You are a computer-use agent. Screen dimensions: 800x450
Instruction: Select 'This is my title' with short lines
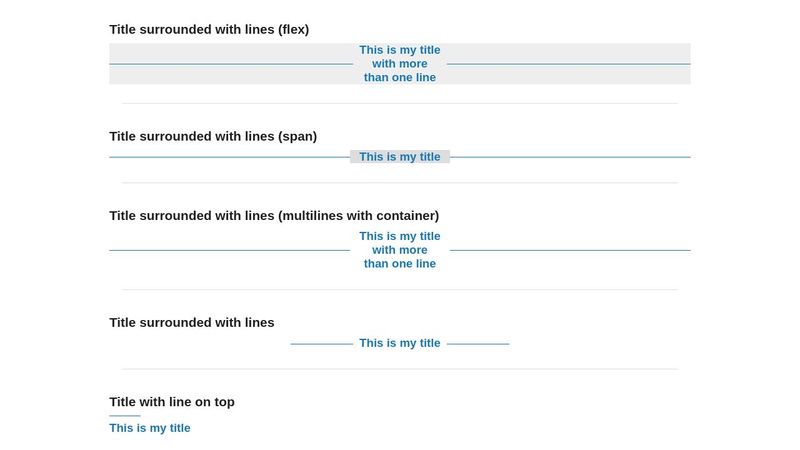tap(399, 343)
